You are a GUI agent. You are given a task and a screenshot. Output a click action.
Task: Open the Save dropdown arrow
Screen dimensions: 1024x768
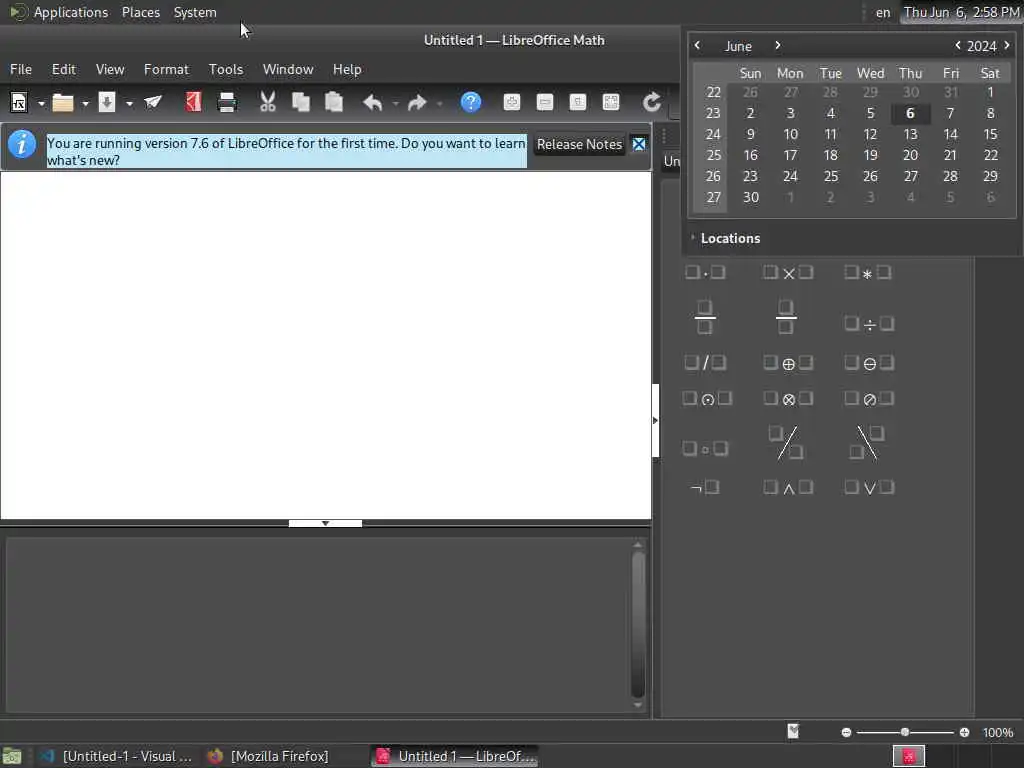(129, 103)
